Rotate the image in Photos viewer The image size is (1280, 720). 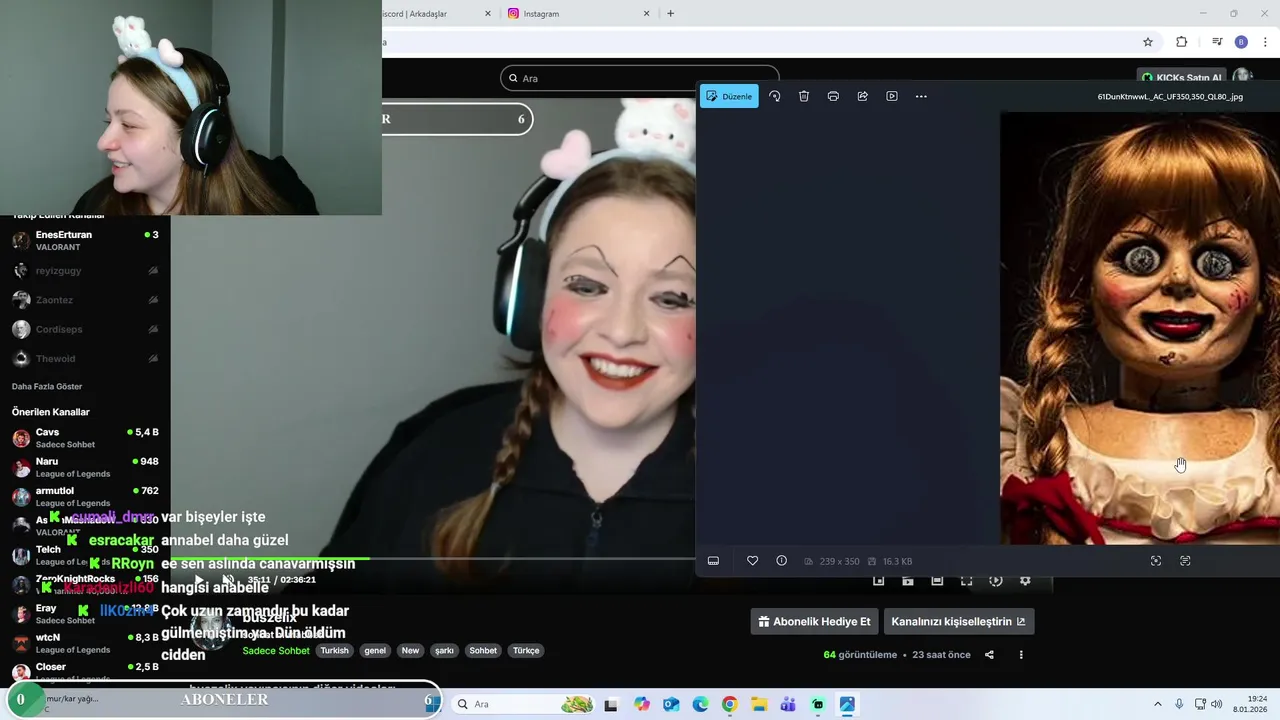click(x=774, y=96)
